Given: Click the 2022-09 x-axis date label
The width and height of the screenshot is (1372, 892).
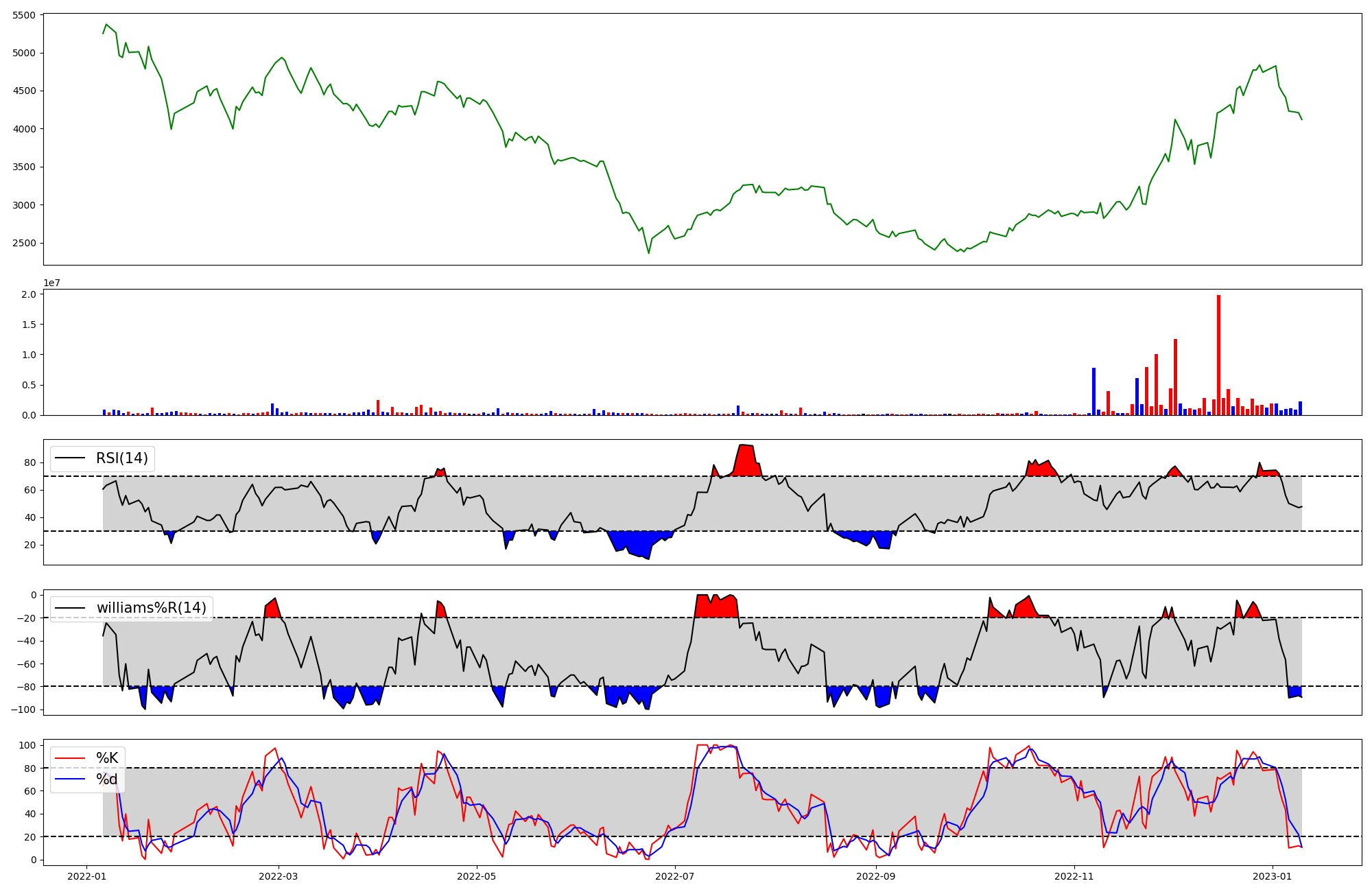Looking at the screenshot, I should click(876, 876).
